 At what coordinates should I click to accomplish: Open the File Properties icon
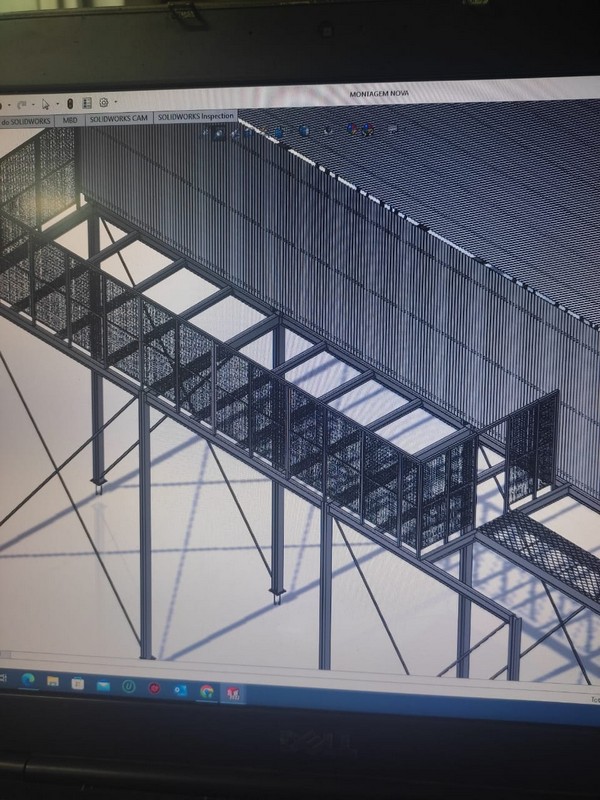pos(87,103)
